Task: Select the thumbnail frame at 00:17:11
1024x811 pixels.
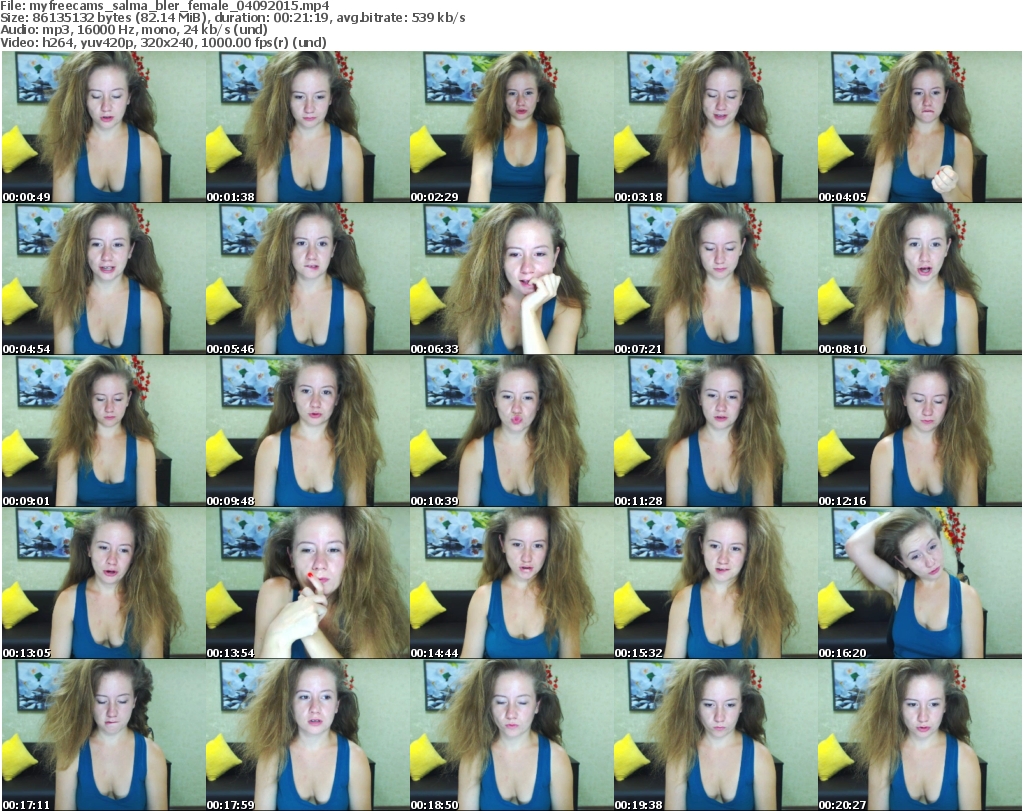Action: (x=103, y=735)
